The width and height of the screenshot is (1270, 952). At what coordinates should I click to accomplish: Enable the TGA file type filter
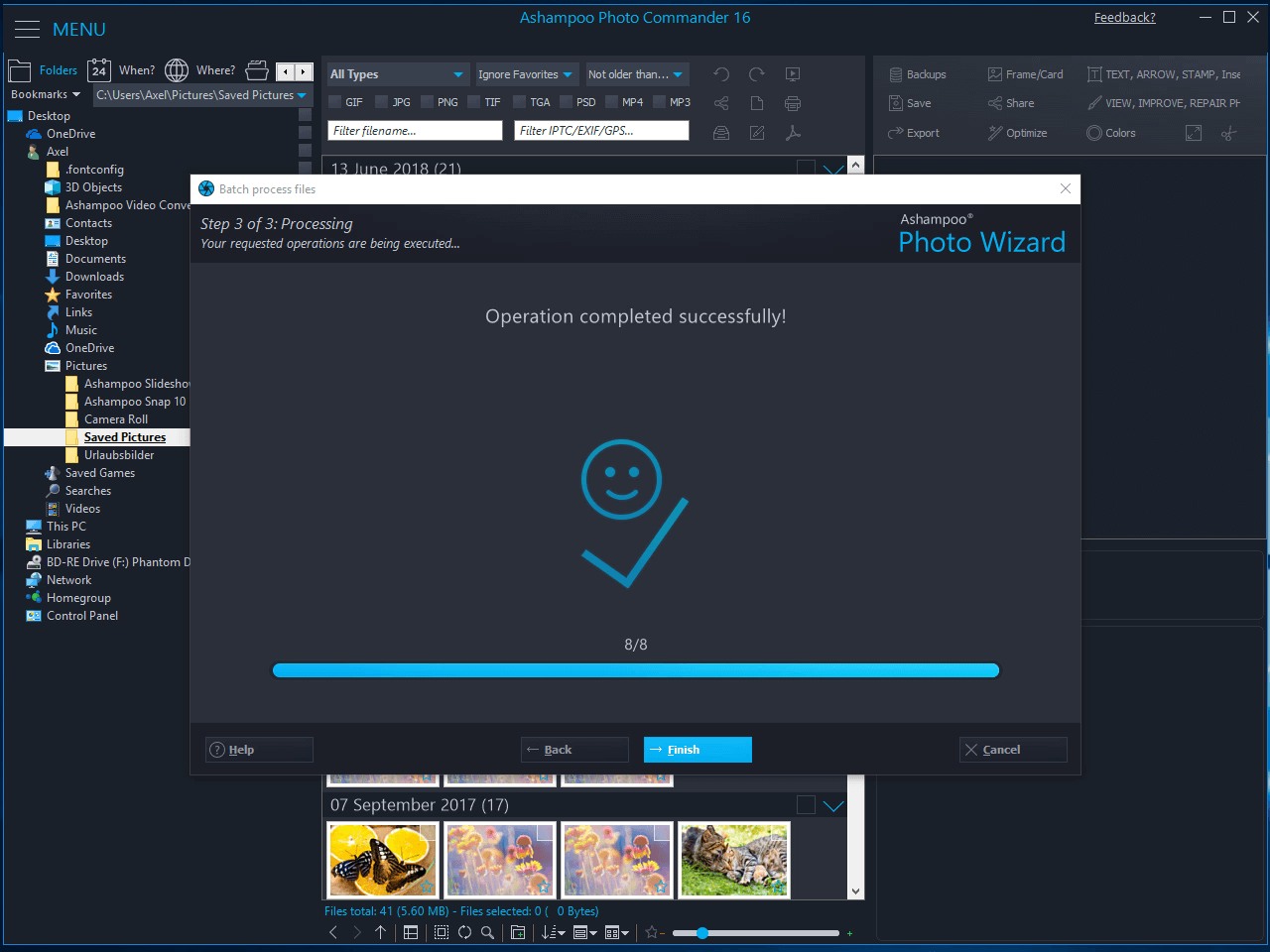520,102
